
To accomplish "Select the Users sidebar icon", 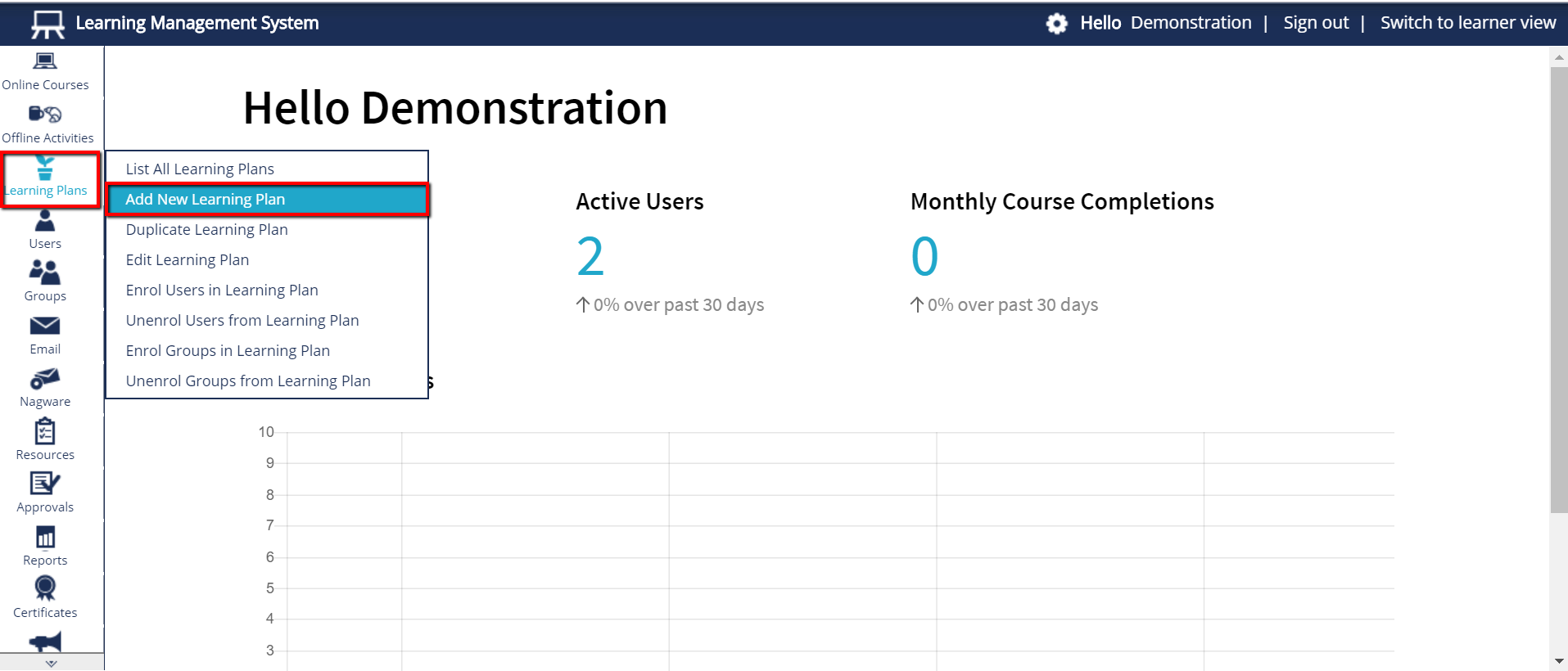I will click(x=45, y=221).
